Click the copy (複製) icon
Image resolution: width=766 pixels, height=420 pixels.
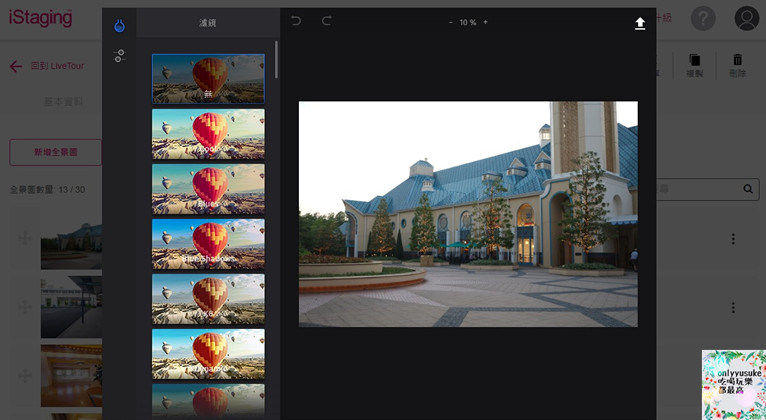point(695,62)
